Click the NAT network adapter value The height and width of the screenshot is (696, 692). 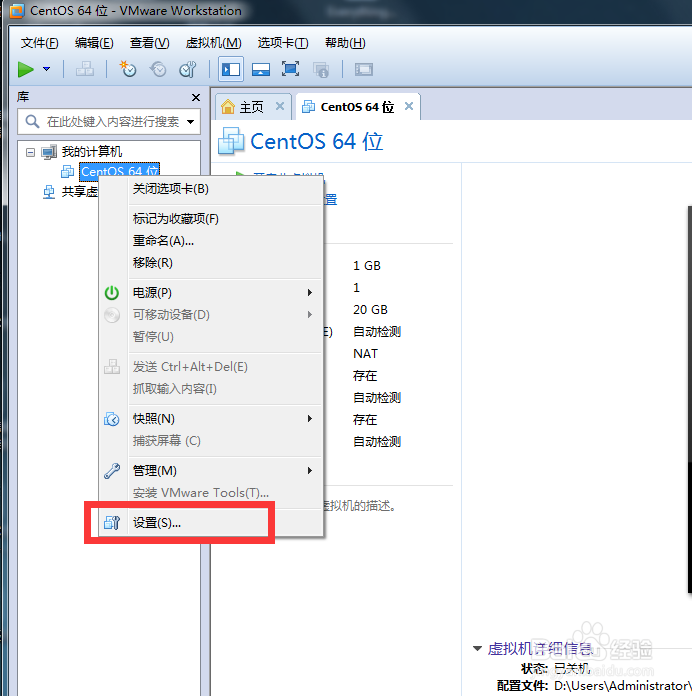[365, 354]
